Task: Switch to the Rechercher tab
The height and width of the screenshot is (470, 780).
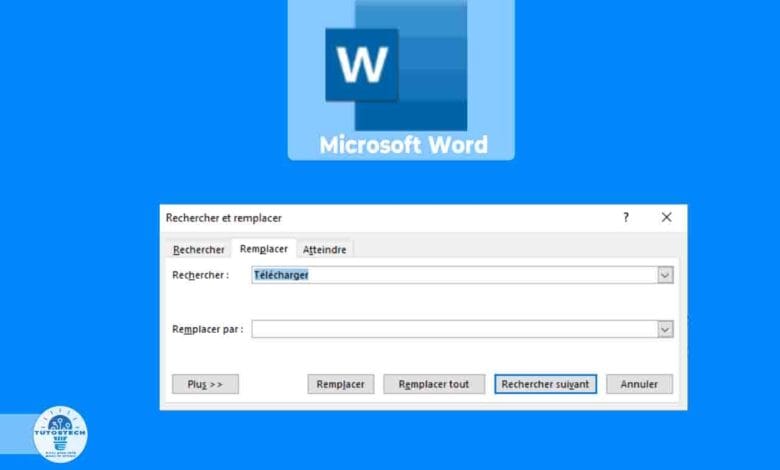Action: coord(199,250)
